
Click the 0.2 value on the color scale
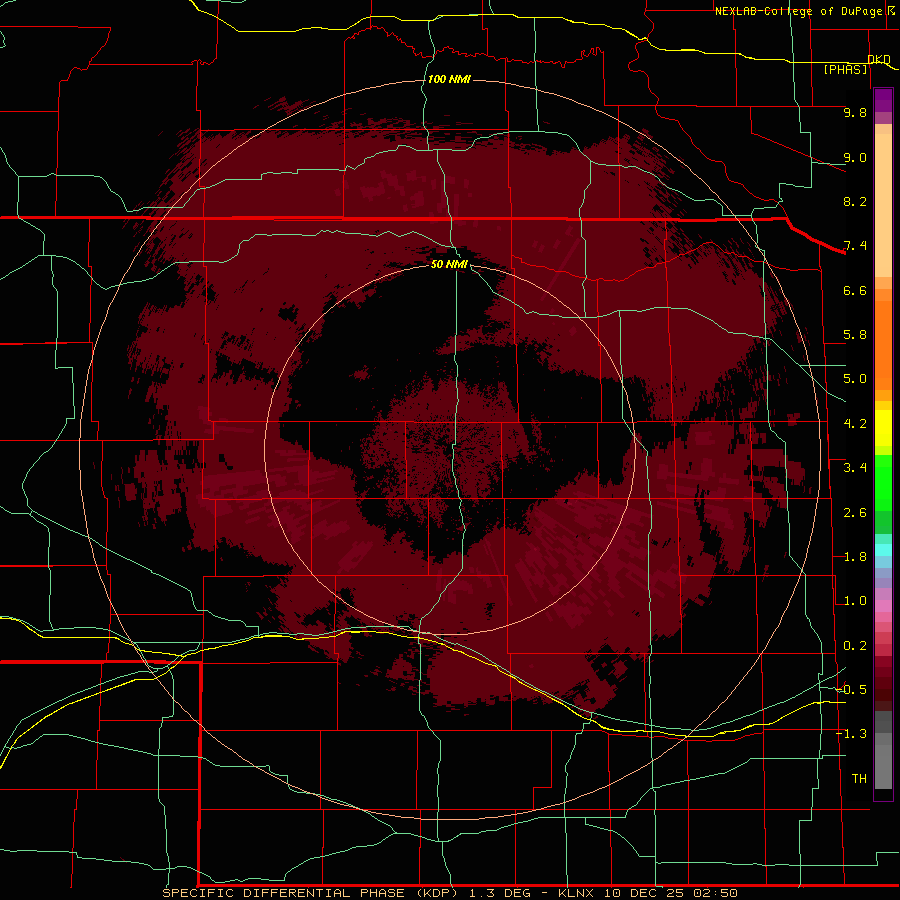855,646
